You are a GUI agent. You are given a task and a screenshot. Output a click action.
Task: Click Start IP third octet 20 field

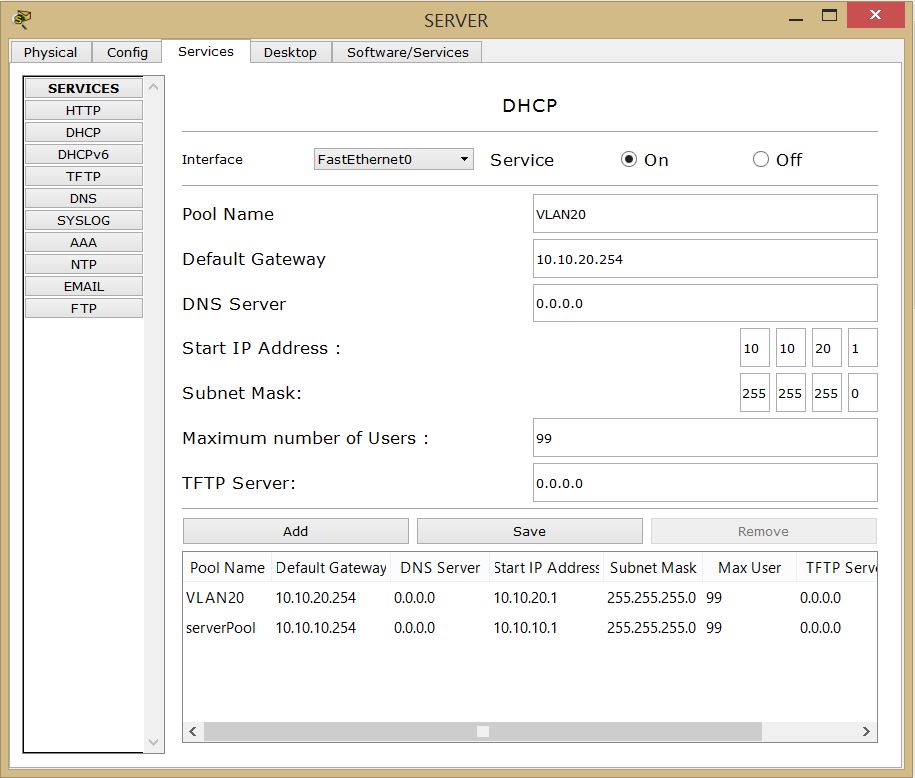point(827,348)
